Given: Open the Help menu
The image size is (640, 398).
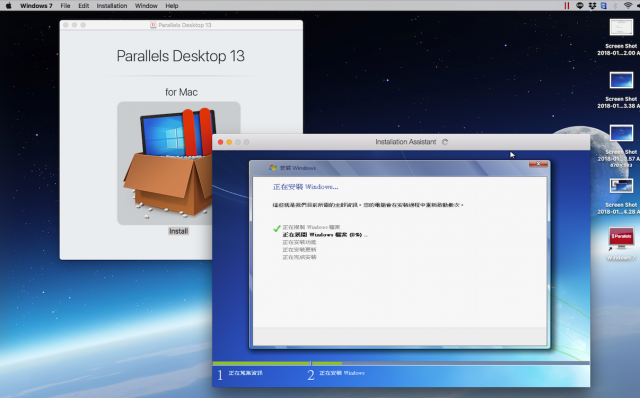Looking at the screenshot, I should 172,6.
